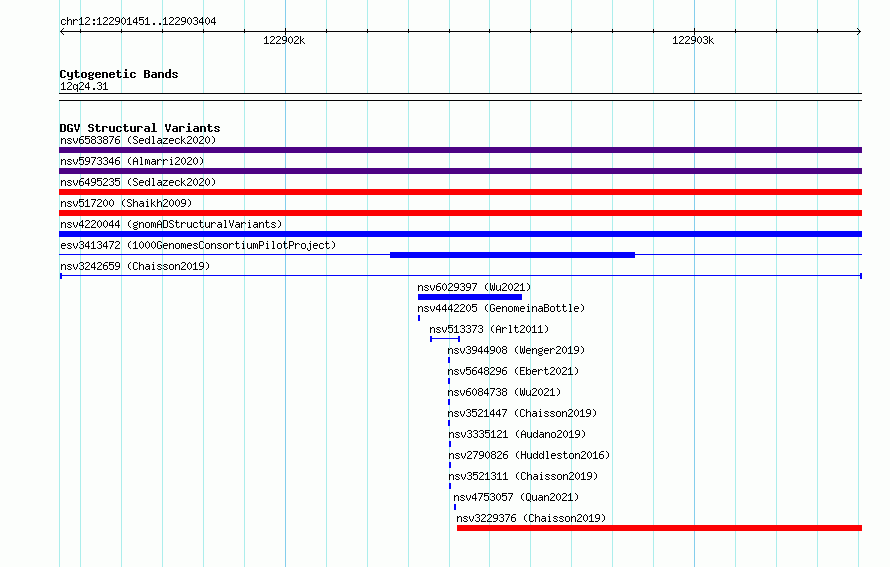
Task: Click the nsv4753057 (Quan2021) label
Action: point(516,497)
